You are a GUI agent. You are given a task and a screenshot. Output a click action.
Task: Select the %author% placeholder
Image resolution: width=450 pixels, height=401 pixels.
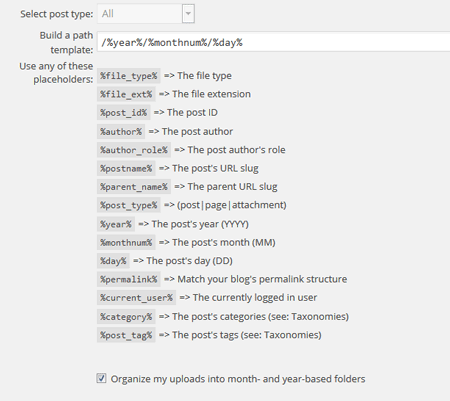coord(121,131)
